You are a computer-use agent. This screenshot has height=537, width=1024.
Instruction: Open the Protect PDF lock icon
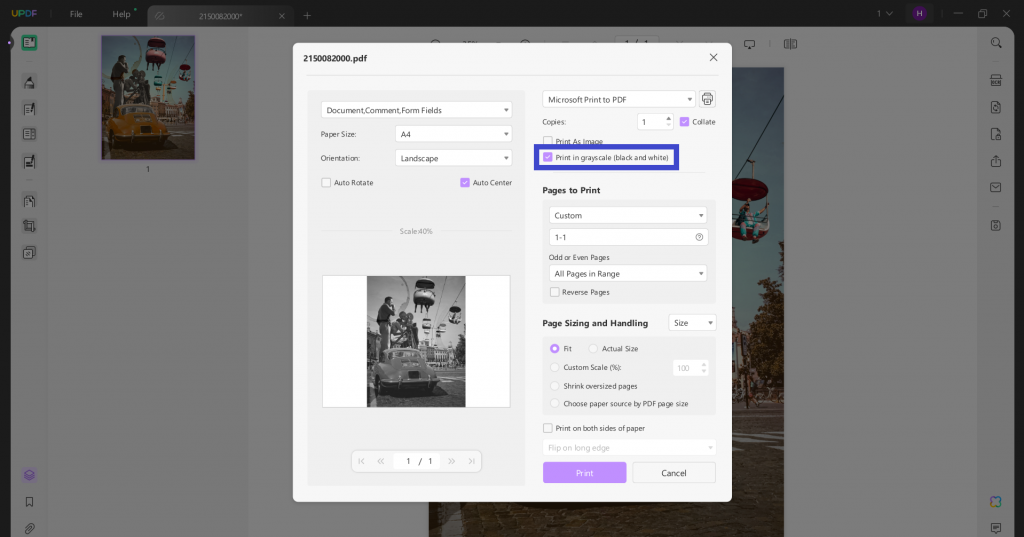pos(996,134)
